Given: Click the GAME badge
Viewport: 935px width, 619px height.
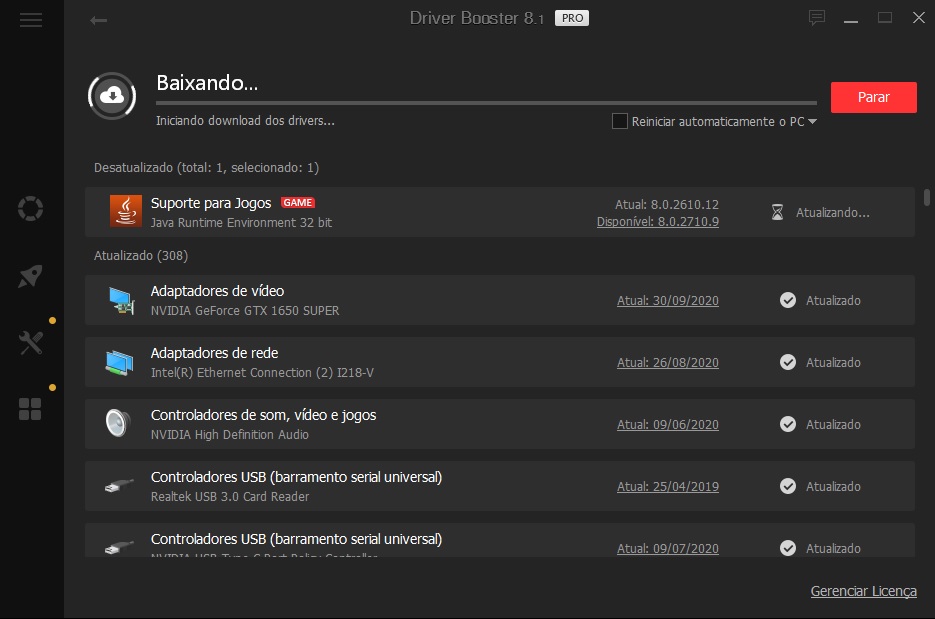Looking at the screenshot, I should 298,203.
